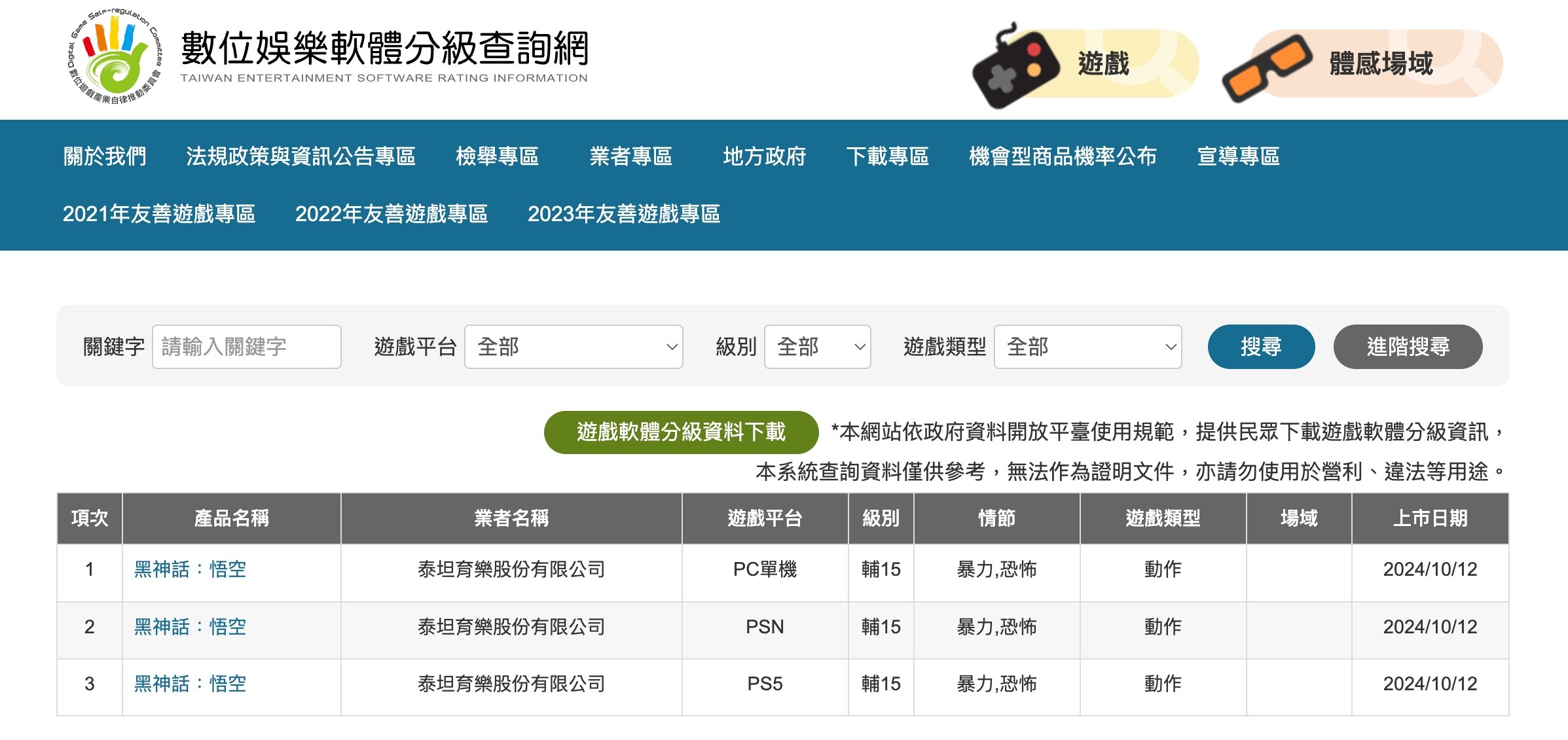Open the 檢舉專區 menu item
1568x740 pixels.
[x=498, y=156]
